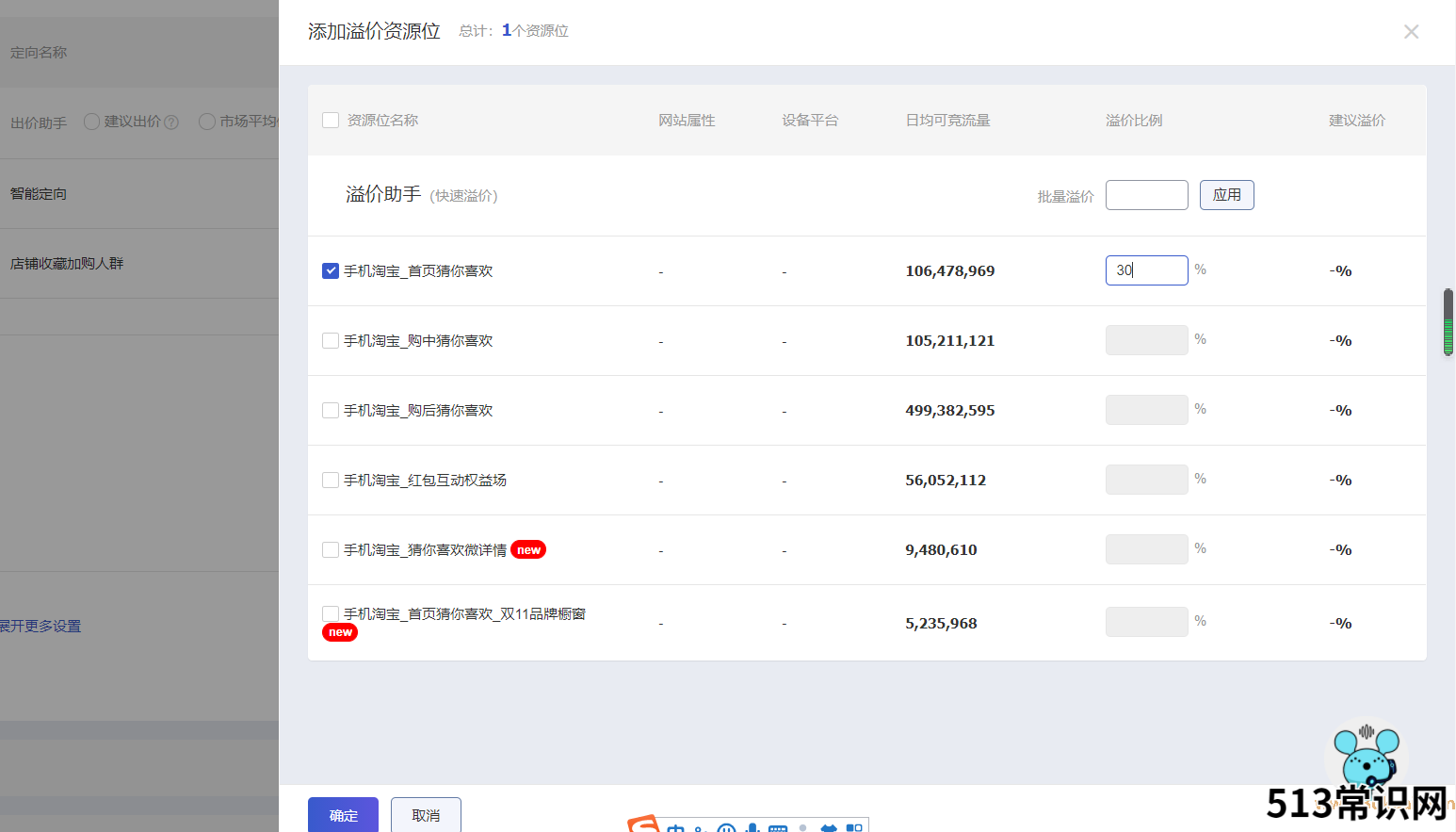The width and height of the screenshot is (1456, 832).
Task: Click the 日均可竞流量 column header
Action: tap(947, 121)
